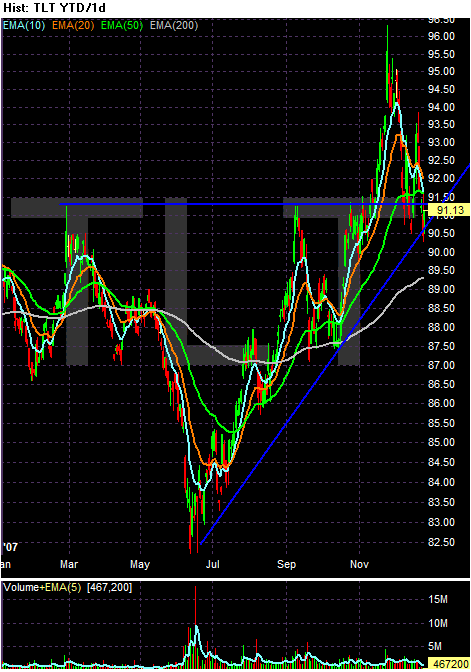Click the 86.00 price axis label
Viewport: 471px width, 672px height.
coord(441,403)
